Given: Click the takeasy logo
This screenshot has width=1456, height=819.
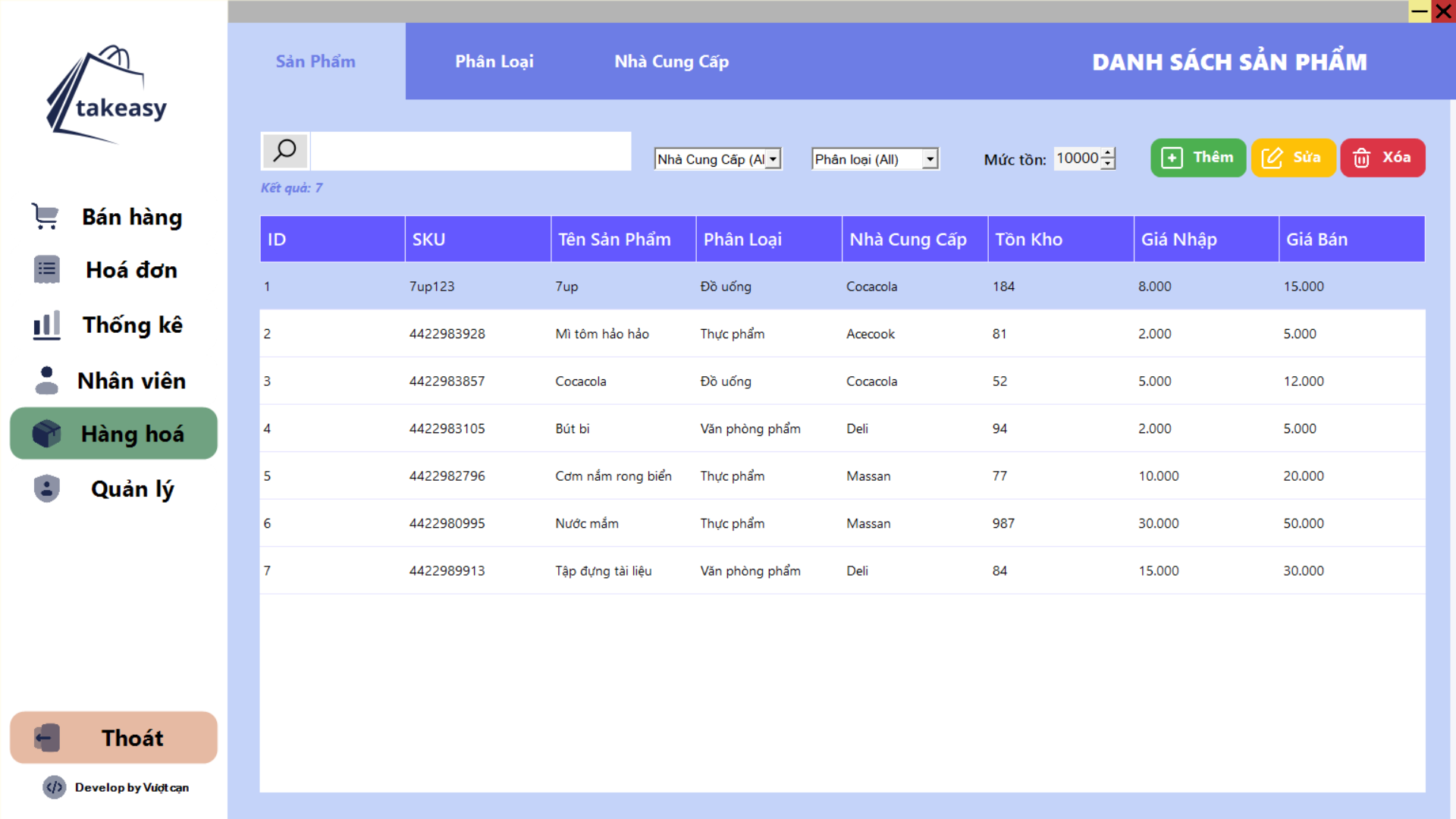Looking at the screenshot, I should [107, 95].
